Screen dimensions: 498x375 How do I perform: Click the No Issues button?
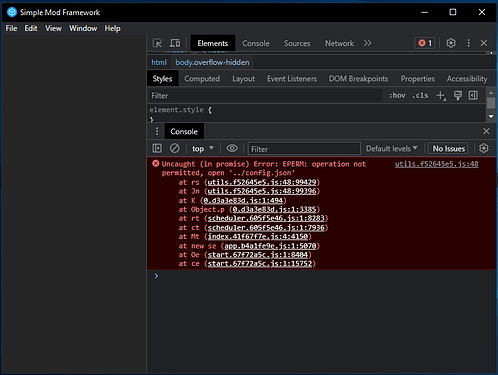click(448, 148)
